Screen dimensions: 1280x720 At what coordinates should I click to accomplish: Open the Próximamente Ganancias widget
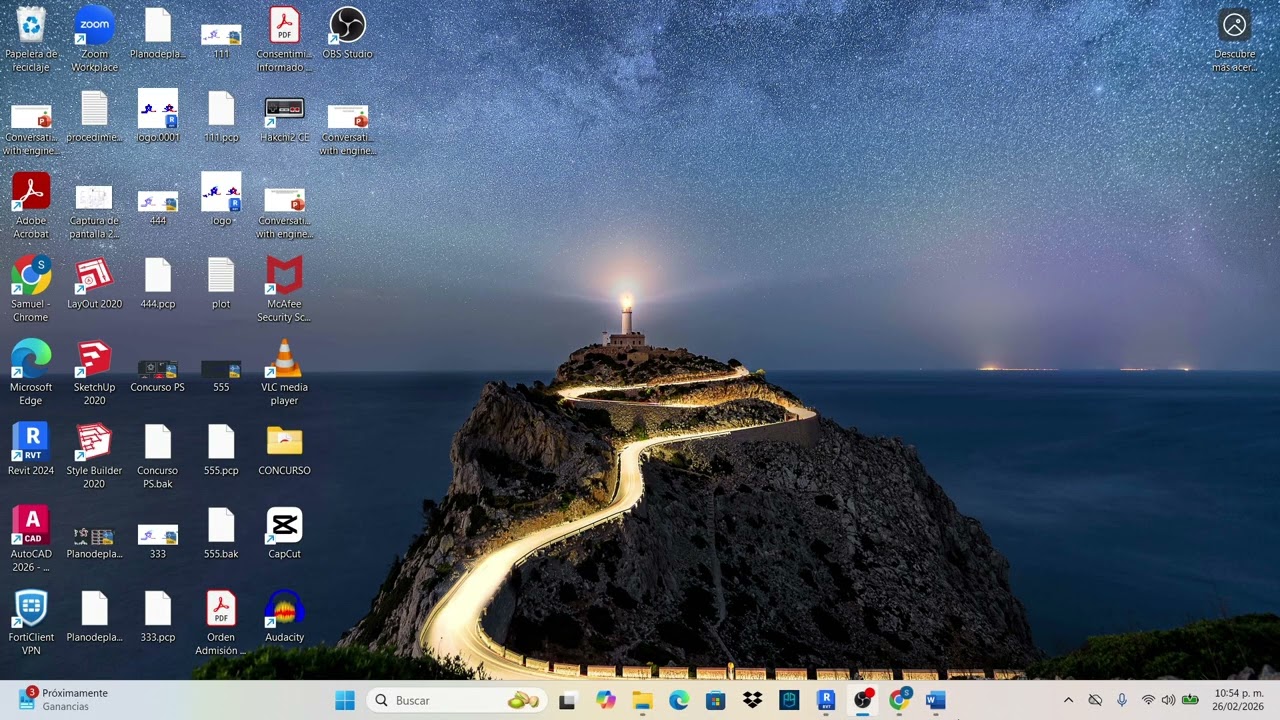[64, 699]
